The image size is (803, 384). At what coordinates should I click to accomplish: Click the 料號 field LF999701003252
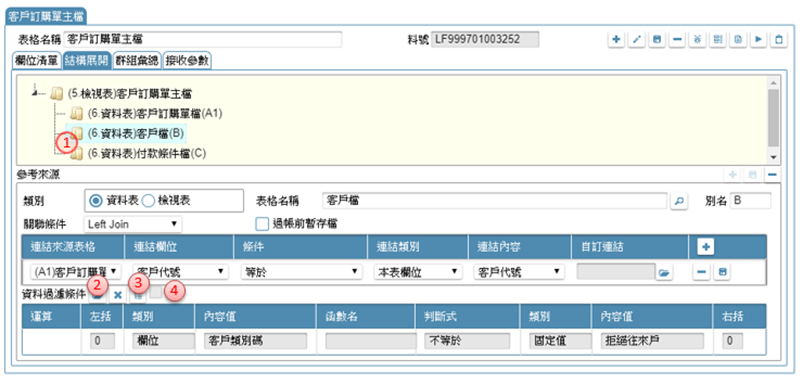tap(485, 39)
